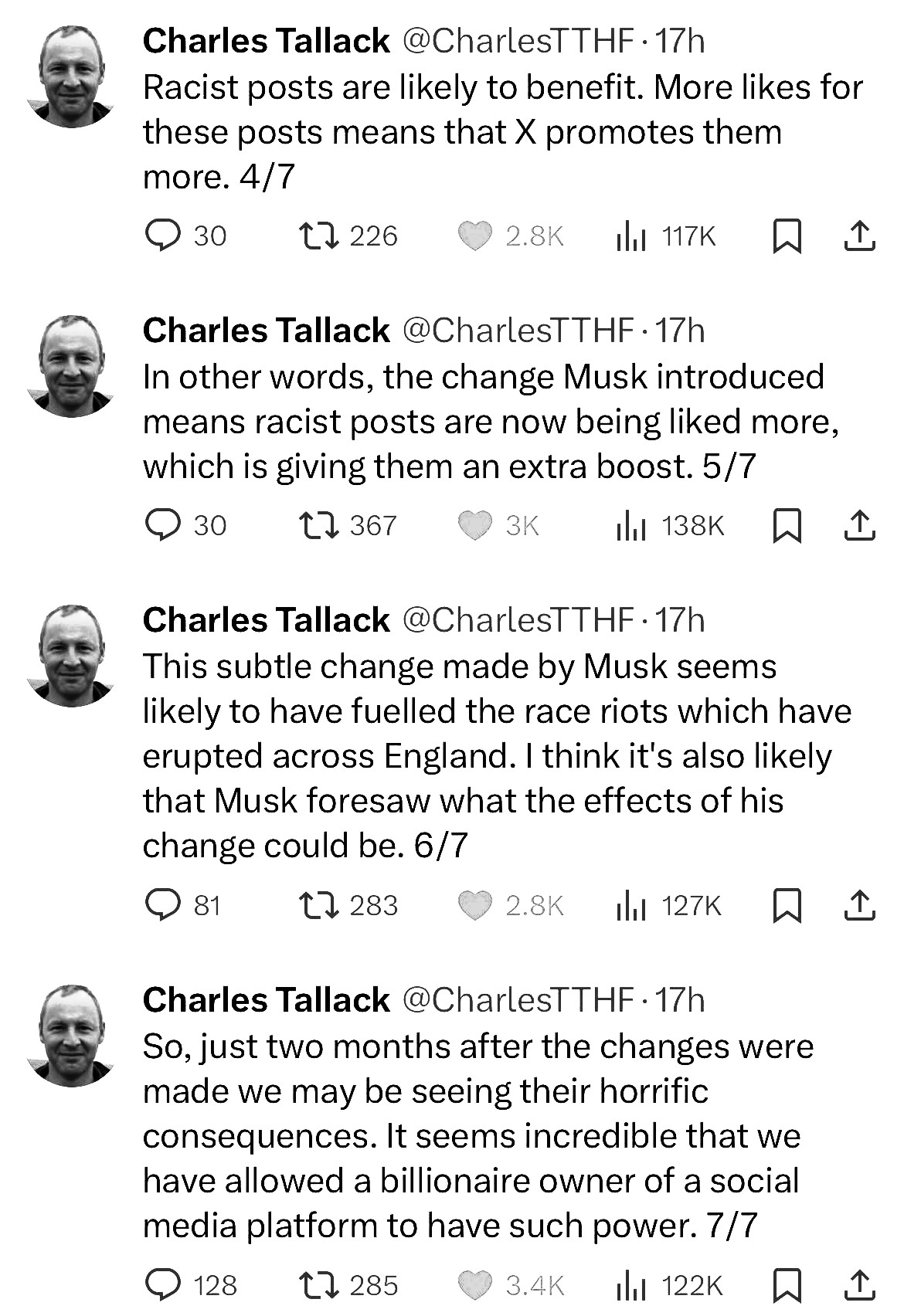Image resolution: width=904 pixels, height=1316 pixels.
Task: Open the 81 replies on 6/7 post
Action: point(184,905)
